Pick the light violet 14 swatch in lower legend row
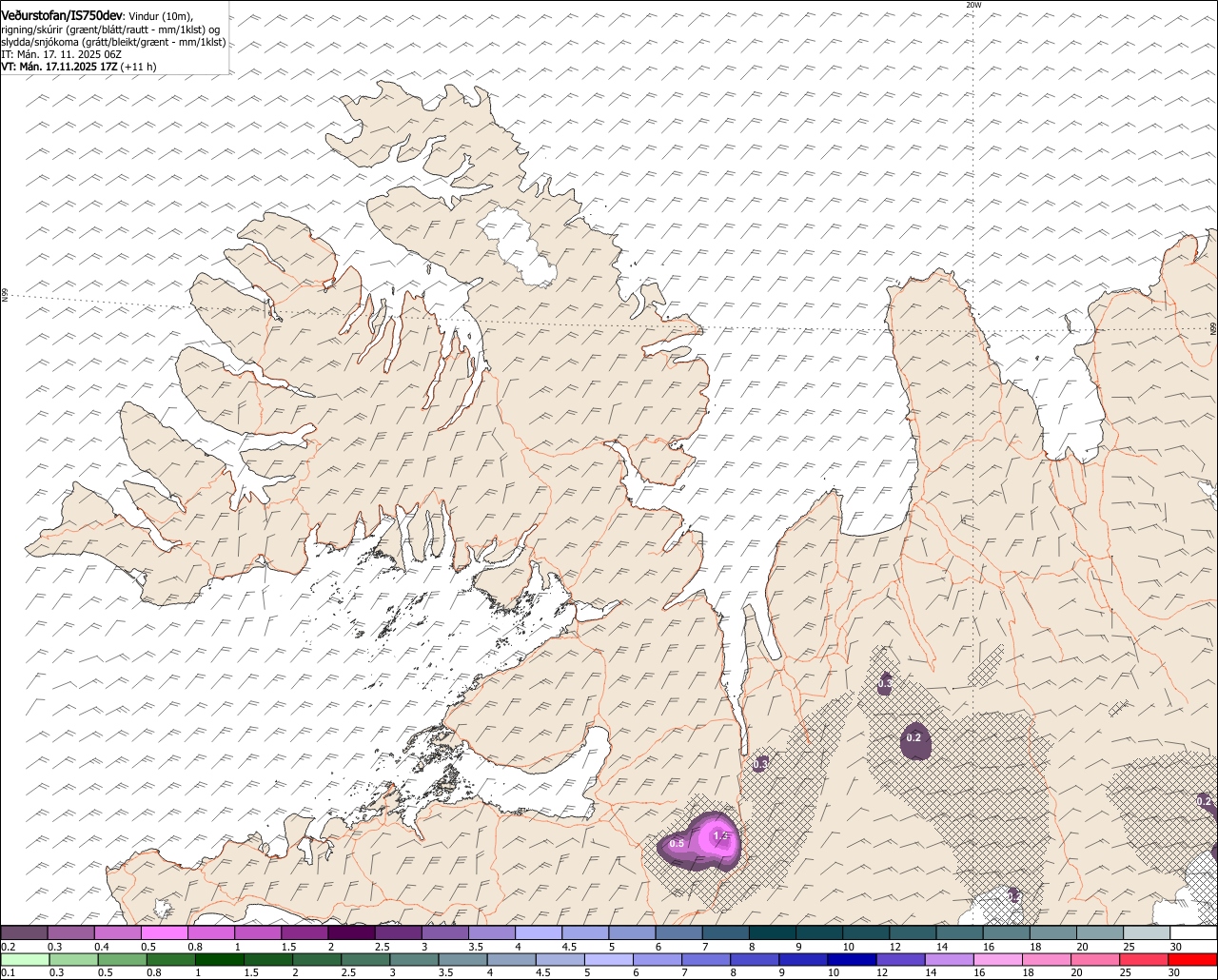1218x980 pixels. pos(949,959)
